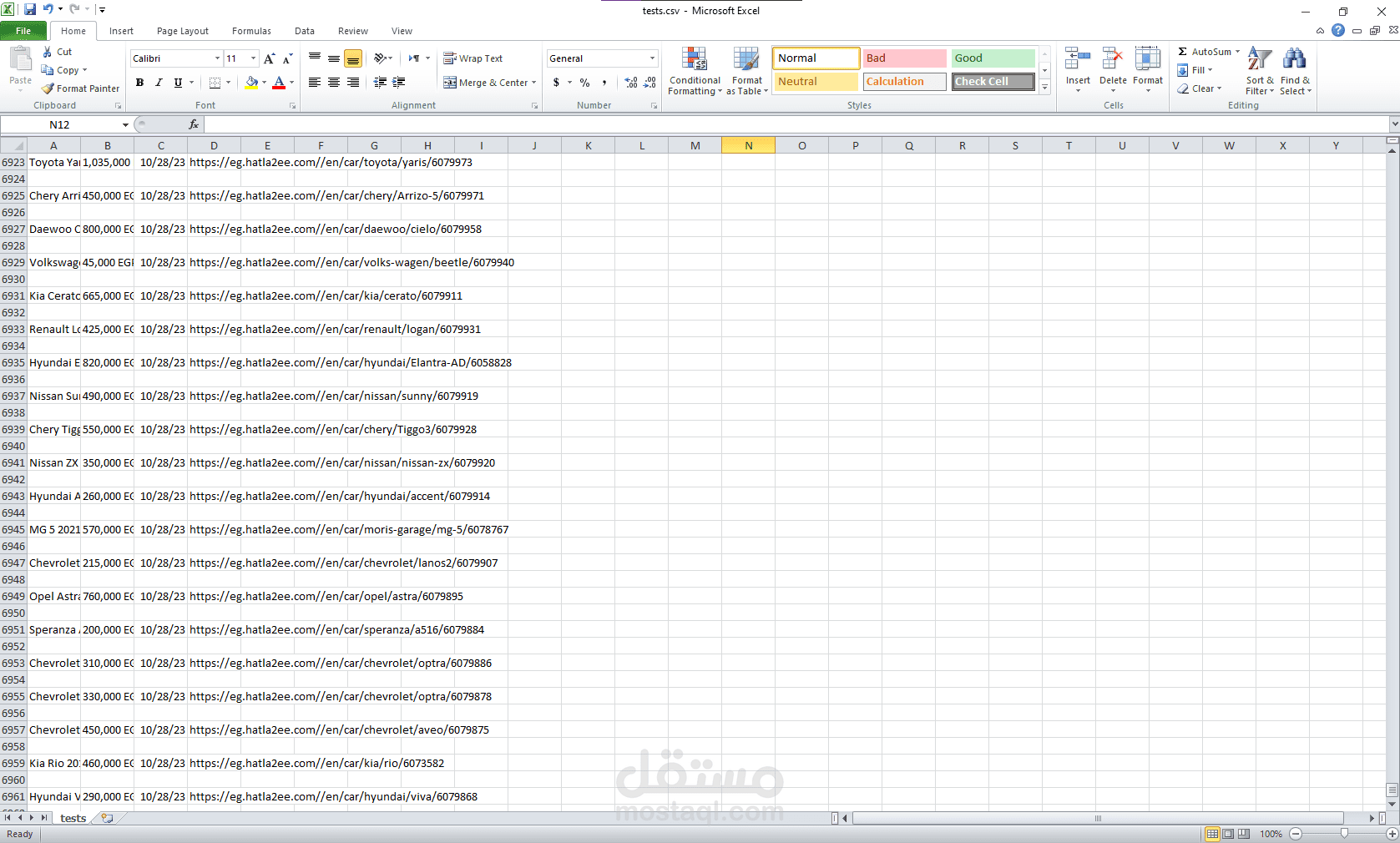Apply the Bad cell style
Image resolution: width=1400 pixels, height=843 pixels.
pos(905,58)
